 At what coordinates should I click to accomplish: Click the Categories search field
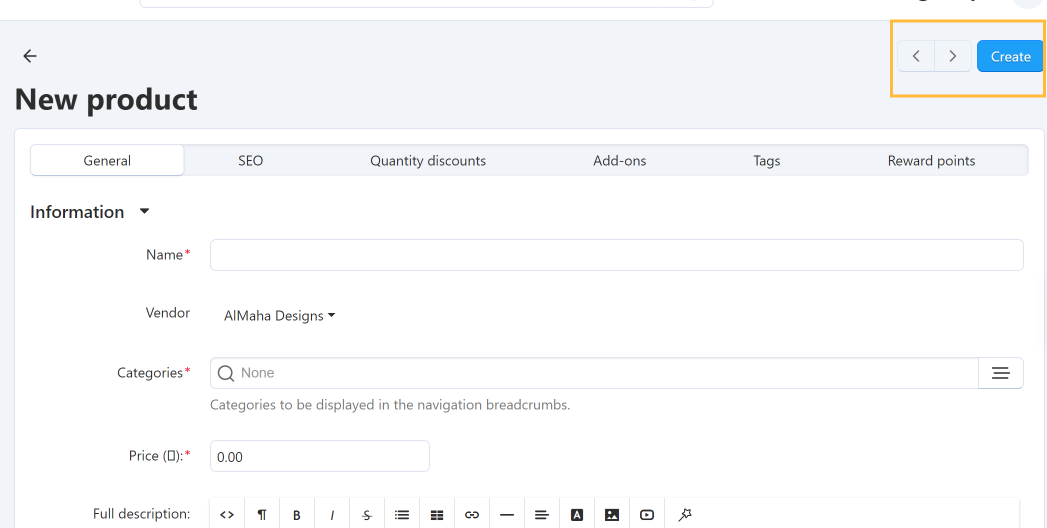(594, 373)
